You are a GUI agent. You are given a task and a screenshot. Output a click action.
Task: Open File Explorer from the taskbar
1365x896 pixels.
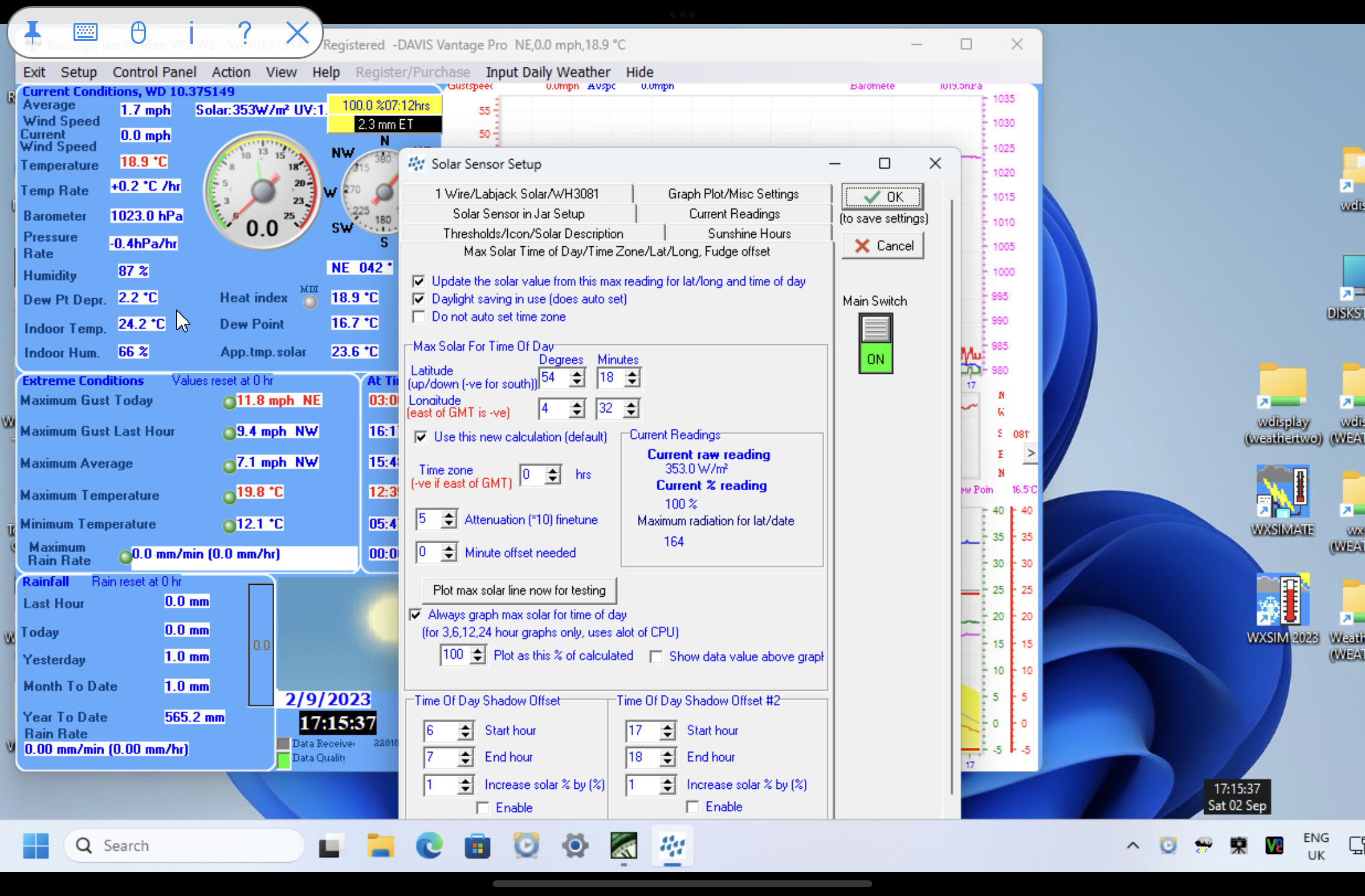[381, 846]
